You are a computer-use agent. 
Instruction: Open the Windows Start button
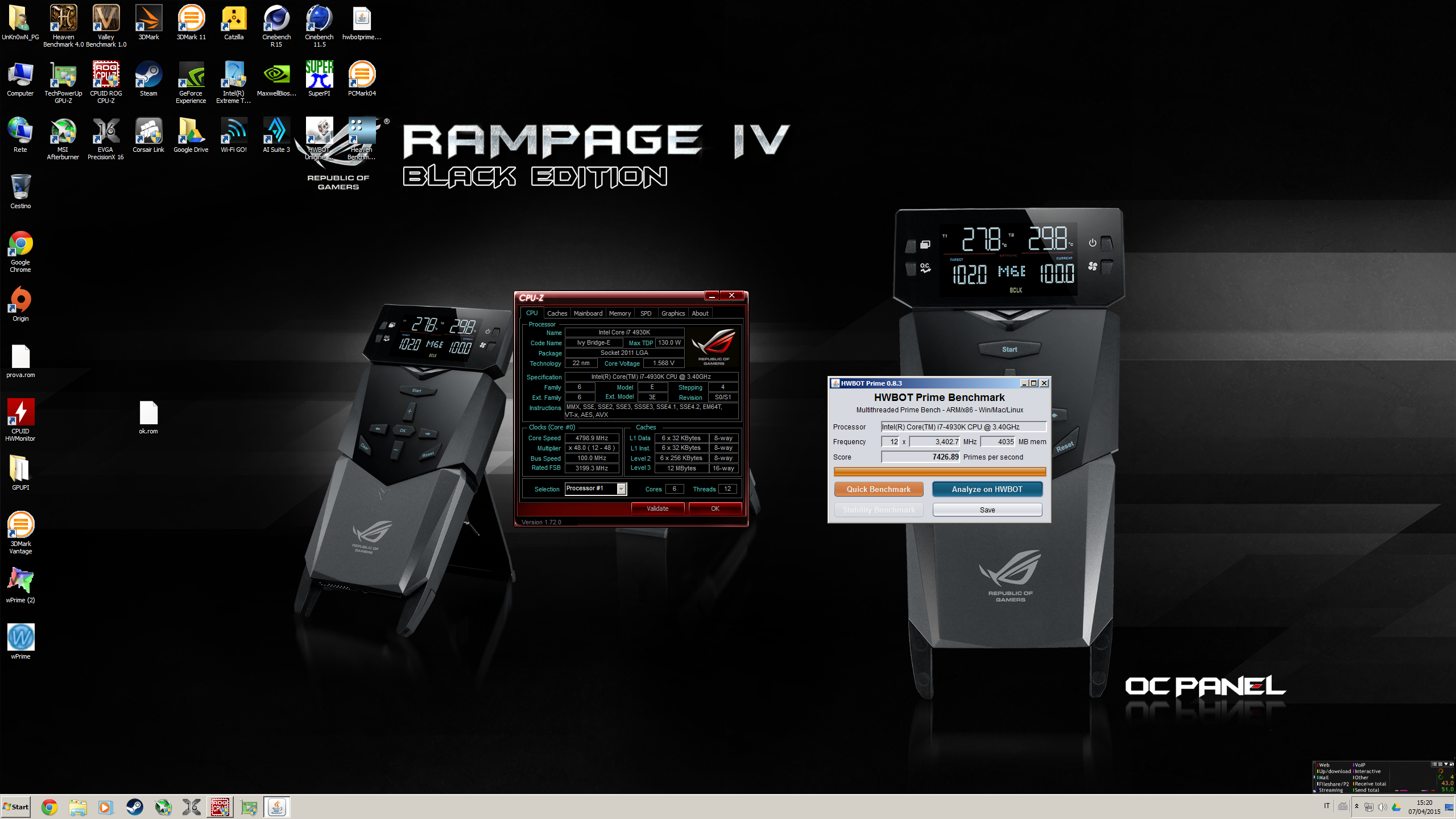[x=16, y=806]
